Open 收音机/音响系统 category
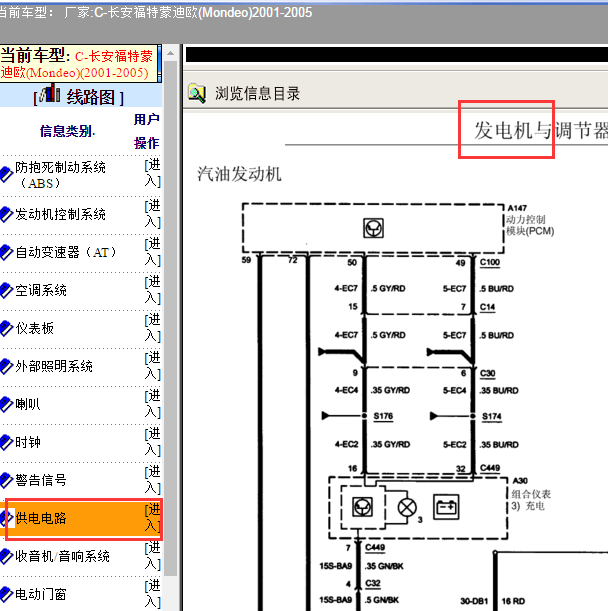 click(62, 556)
